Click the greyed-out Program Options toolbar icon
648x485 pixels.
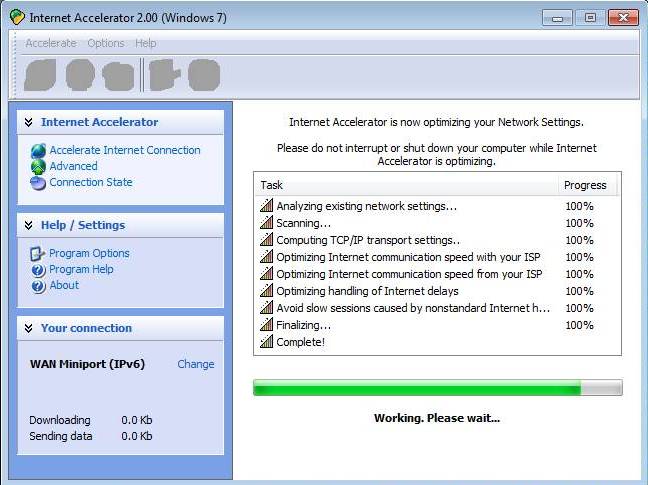[x=165, y=75]
